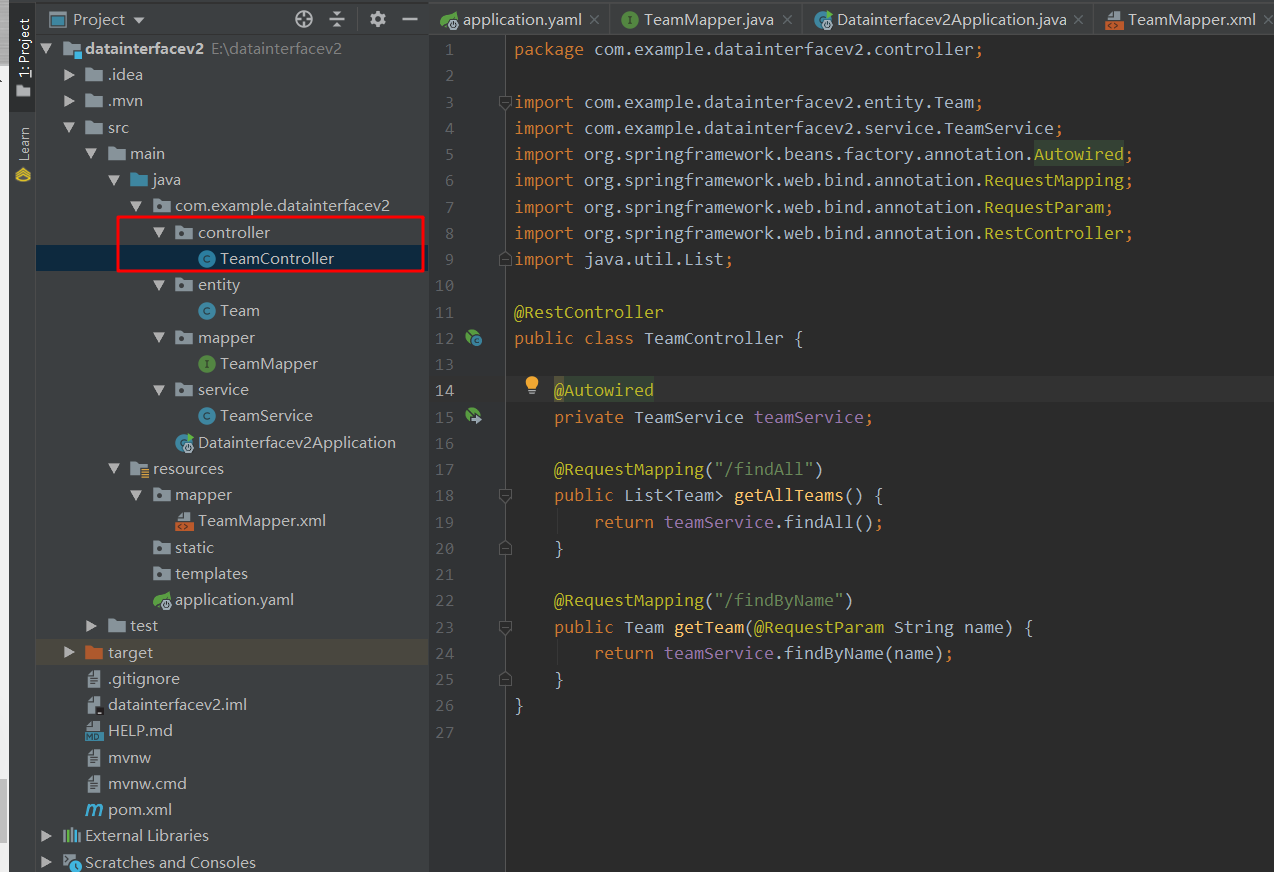Click the highlighted Autowired import
1274x872 pixels.
(x=1079, y=154)
